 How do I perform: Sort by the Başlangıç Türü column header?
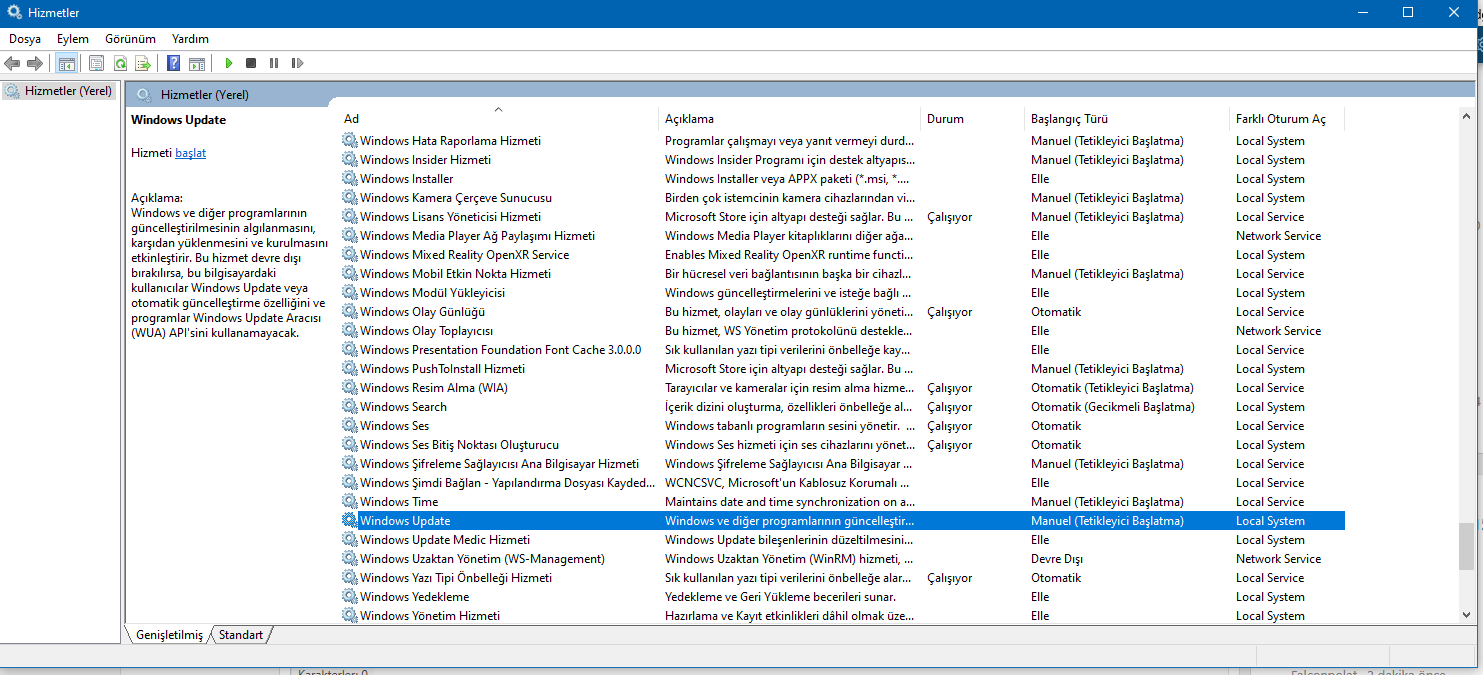(x=1127, y=118)
